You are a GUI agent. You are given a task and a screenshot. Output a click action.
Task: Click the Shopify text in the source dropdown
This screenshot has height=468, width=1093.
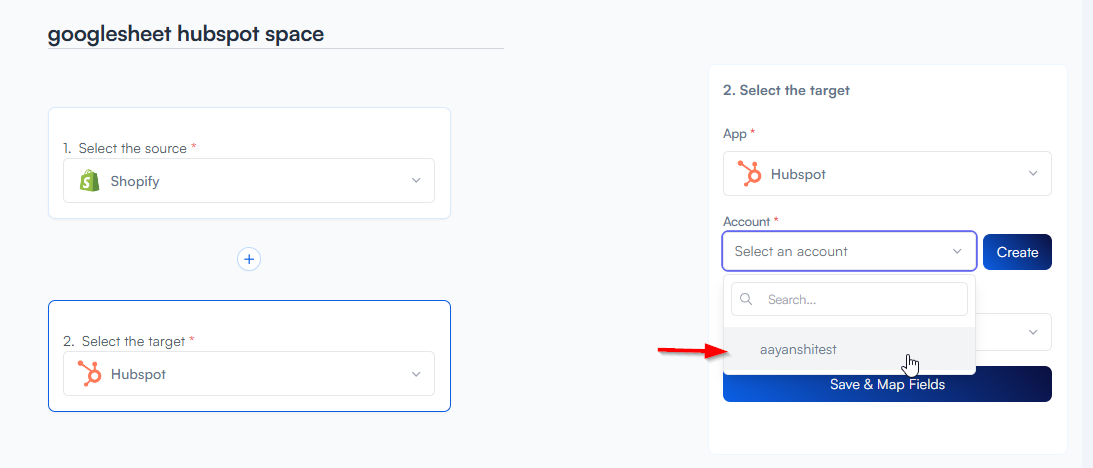click(135, 181)
